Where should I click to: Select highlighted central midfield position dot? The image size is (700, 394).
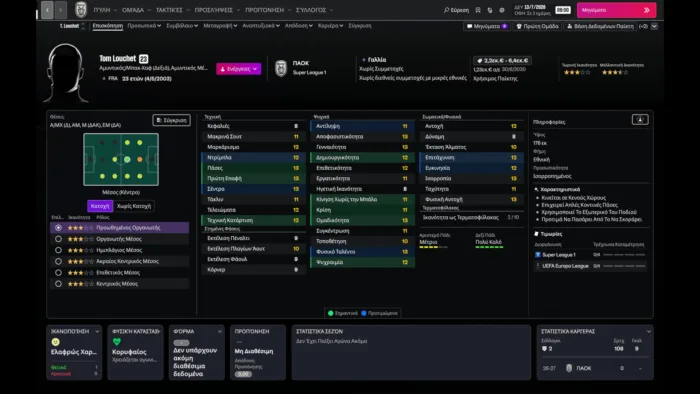[127, 159]
